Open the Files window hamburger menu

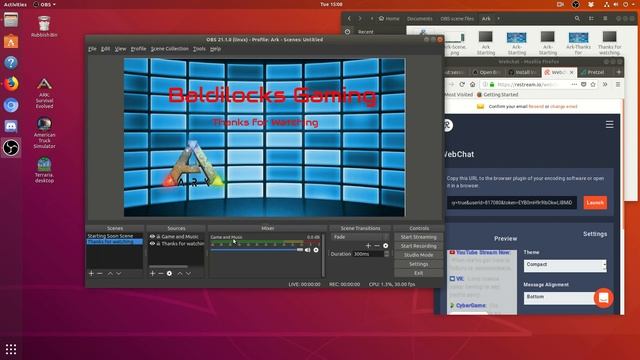605,18
